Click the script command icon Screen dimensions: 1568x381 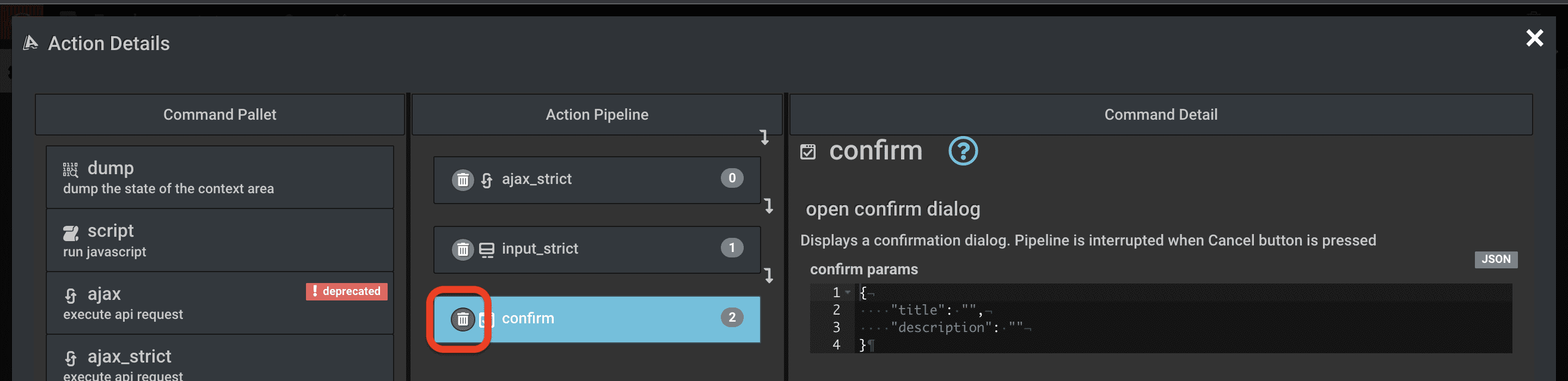click(x=71, y=232)
